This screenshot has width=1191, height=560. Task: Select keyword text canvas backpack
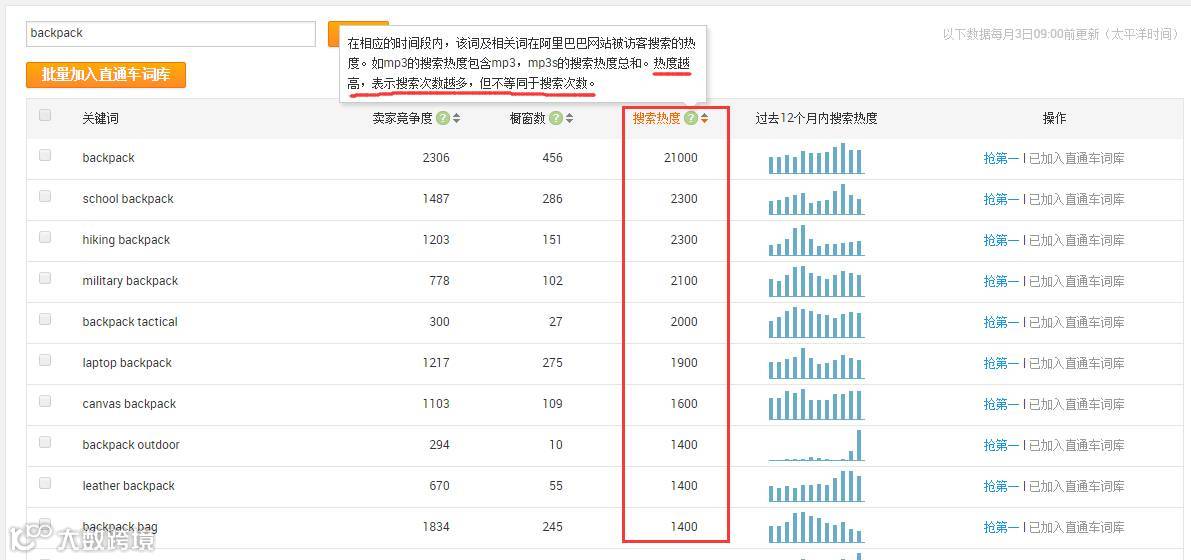point(129,404)
